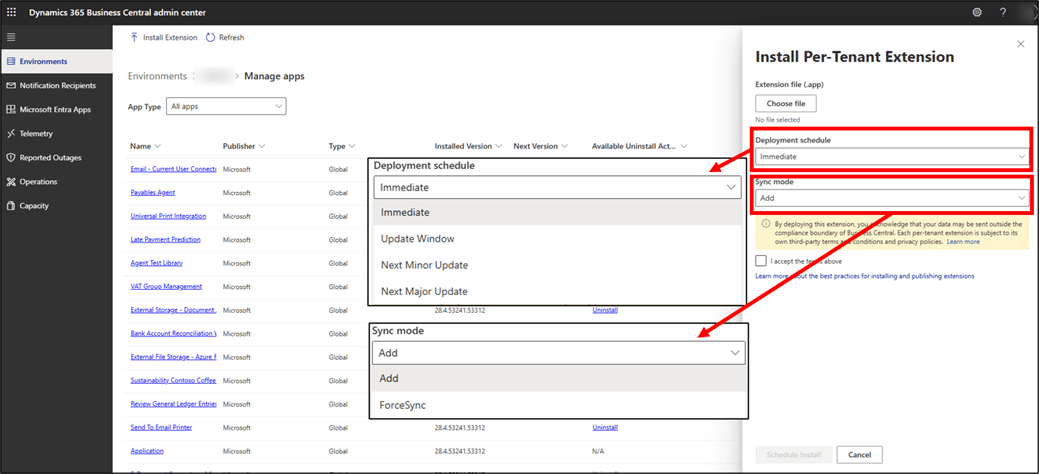Tick the 'I accept the terms above' checkbox
The height and width of the screenshot is (474, 1039).
761,261
